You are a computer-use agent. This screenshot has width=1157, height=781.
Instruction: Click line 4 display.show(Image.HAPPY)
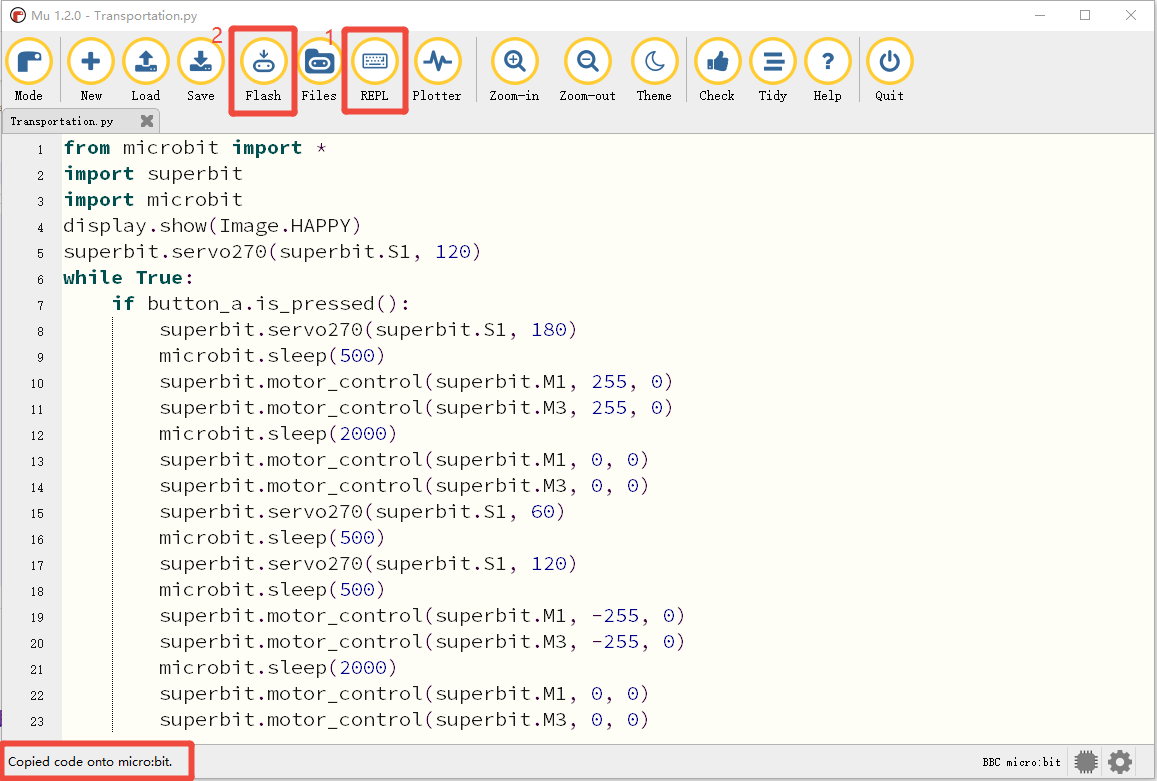click(x=212, y=226)
